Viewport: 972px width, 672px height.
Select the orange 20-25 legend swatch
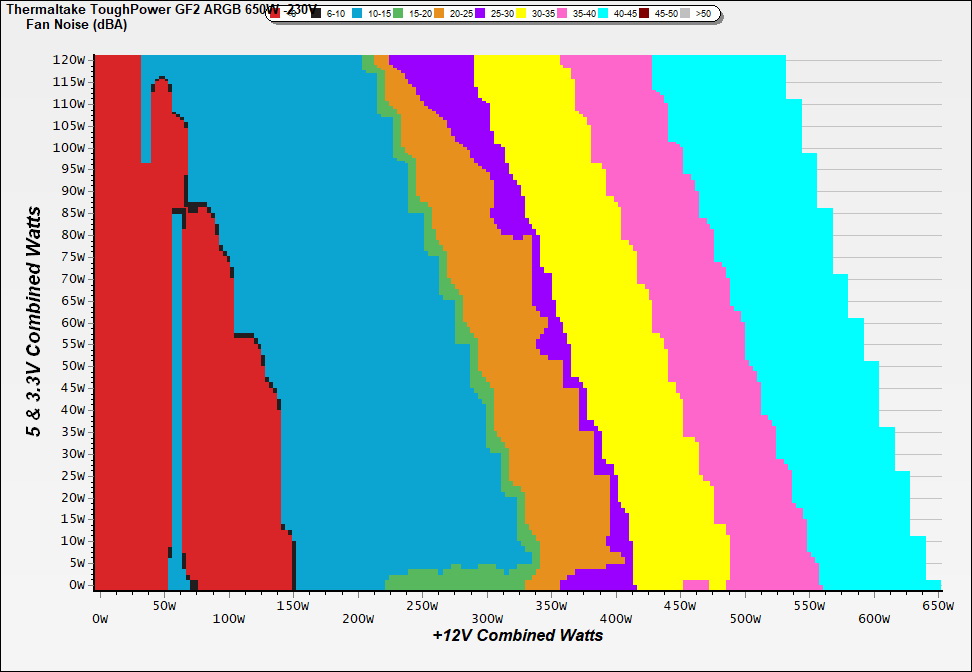click(441, 13)
